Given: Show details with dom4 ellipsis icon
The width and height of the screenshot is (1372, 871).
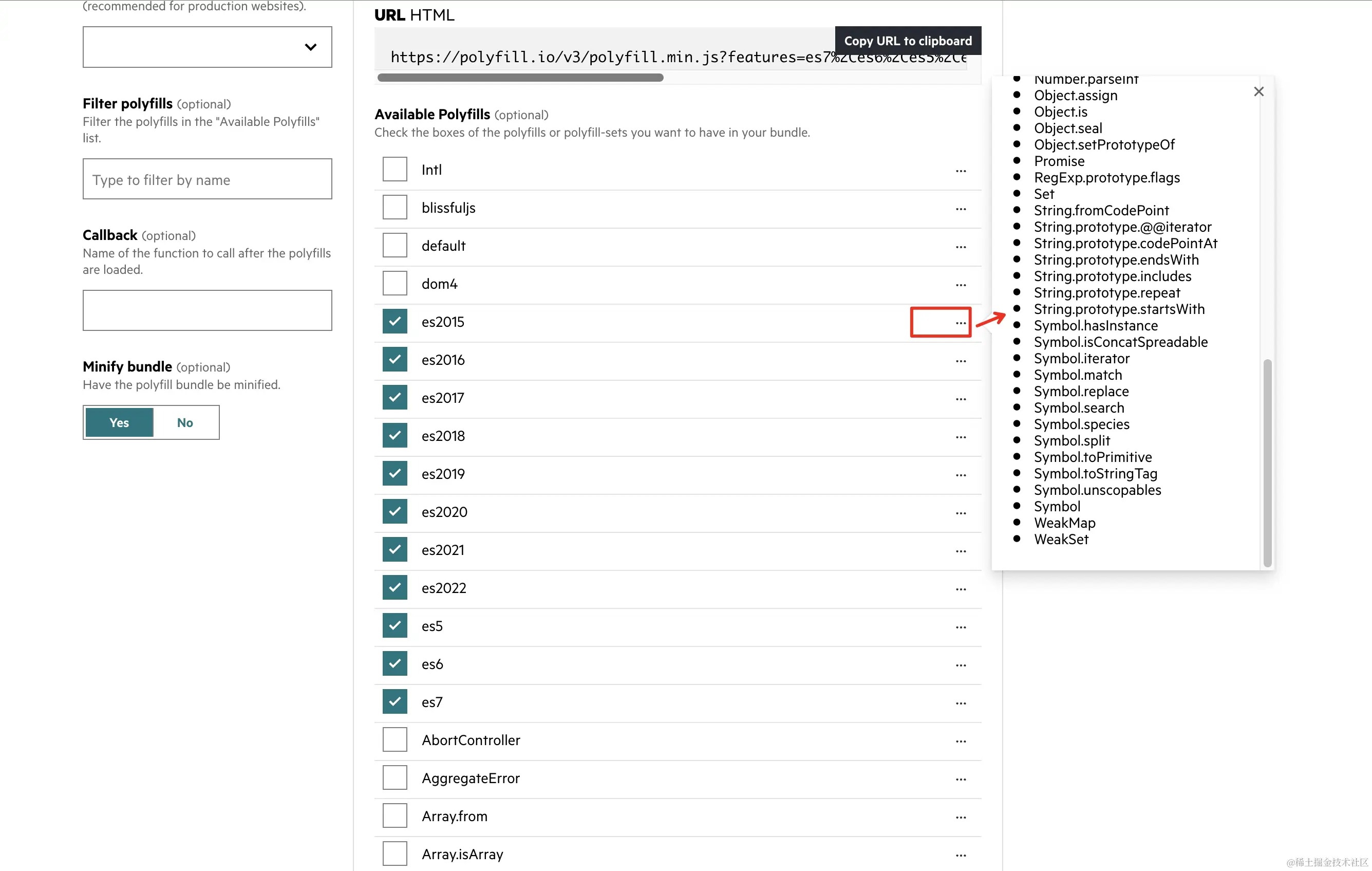Looking at the screenshot, I should [x=960, y=285].
